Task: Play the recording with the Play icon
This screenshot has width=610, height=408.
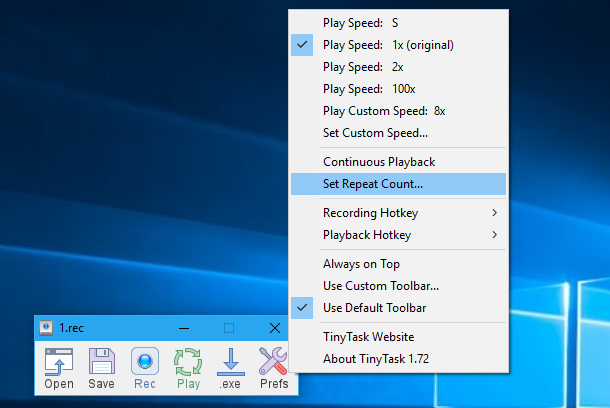Action: click(188, 368)
